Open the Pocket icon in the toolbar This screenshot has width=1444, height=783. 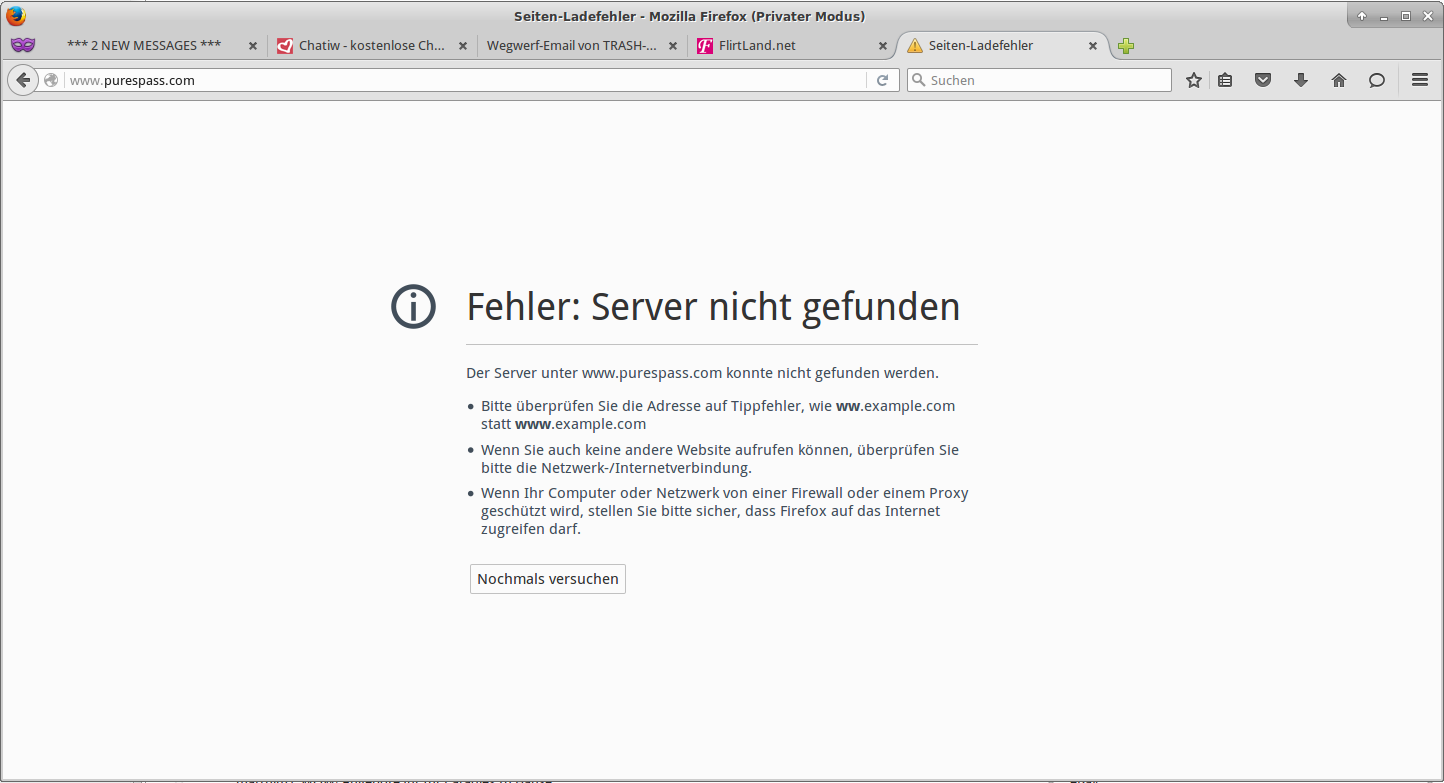click(x=1263, y=80)
